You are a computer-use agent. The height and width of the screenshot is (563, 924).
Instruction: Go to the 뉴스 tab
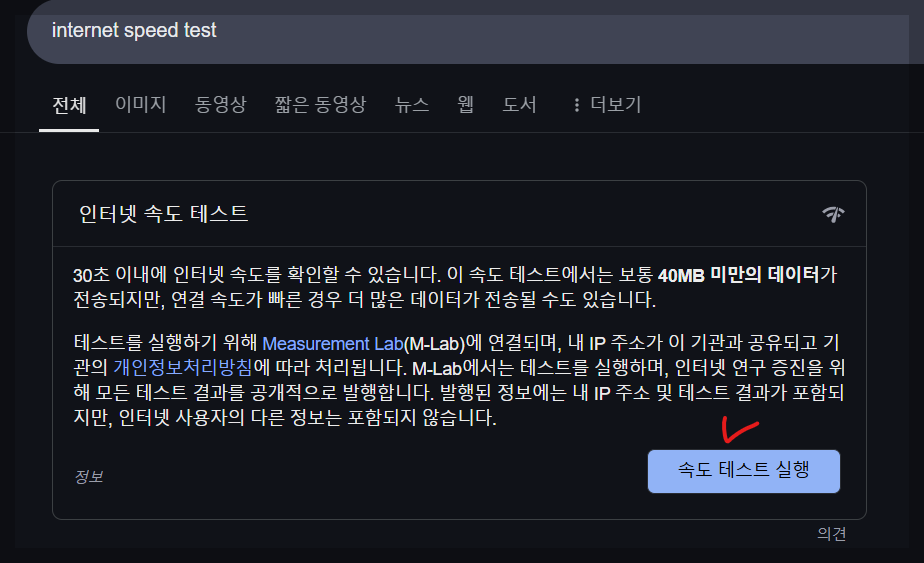(411, 104)
